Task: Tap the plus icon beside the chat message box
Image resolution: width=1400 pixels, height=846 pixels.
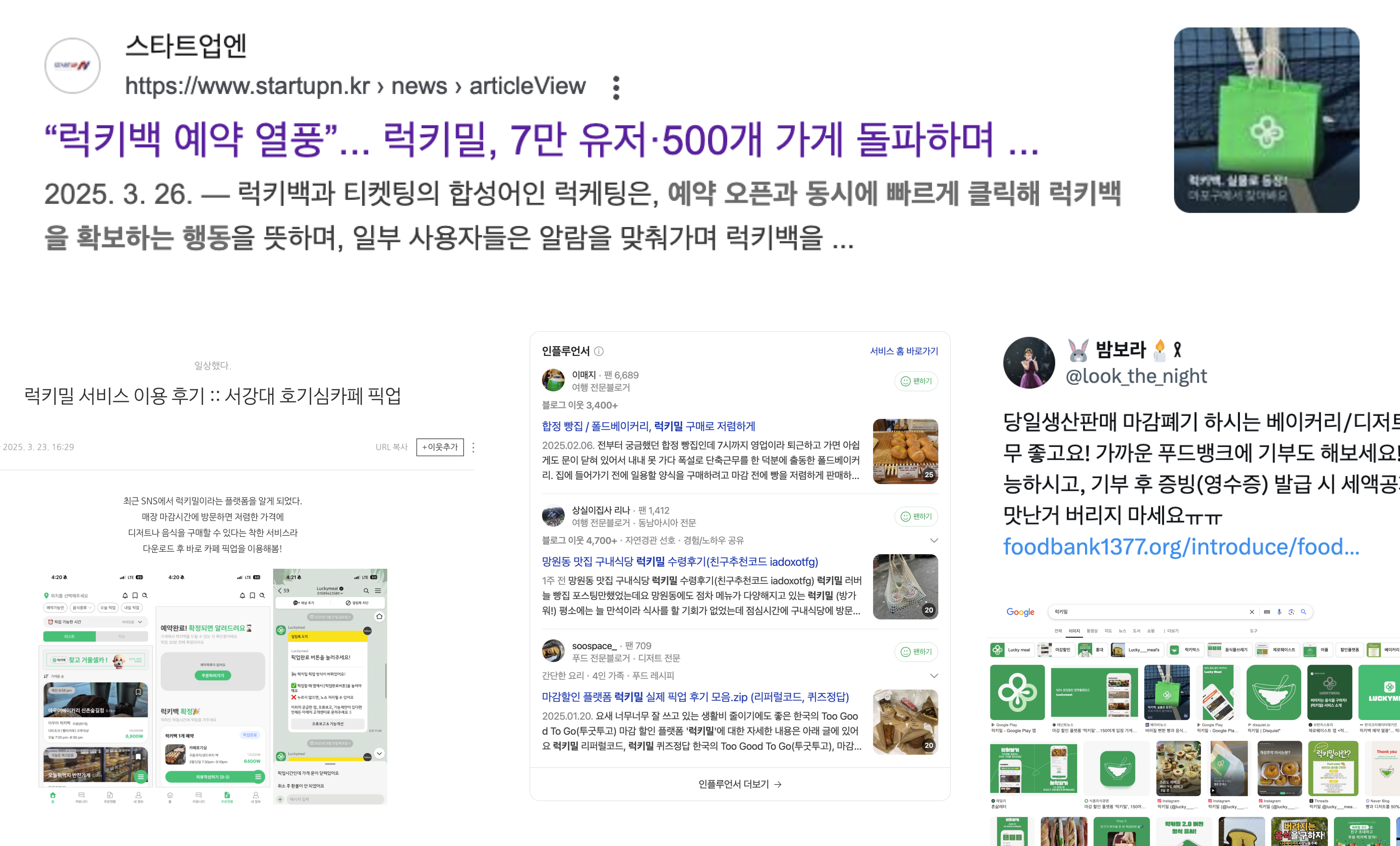Action: click(x=280, y=799)
